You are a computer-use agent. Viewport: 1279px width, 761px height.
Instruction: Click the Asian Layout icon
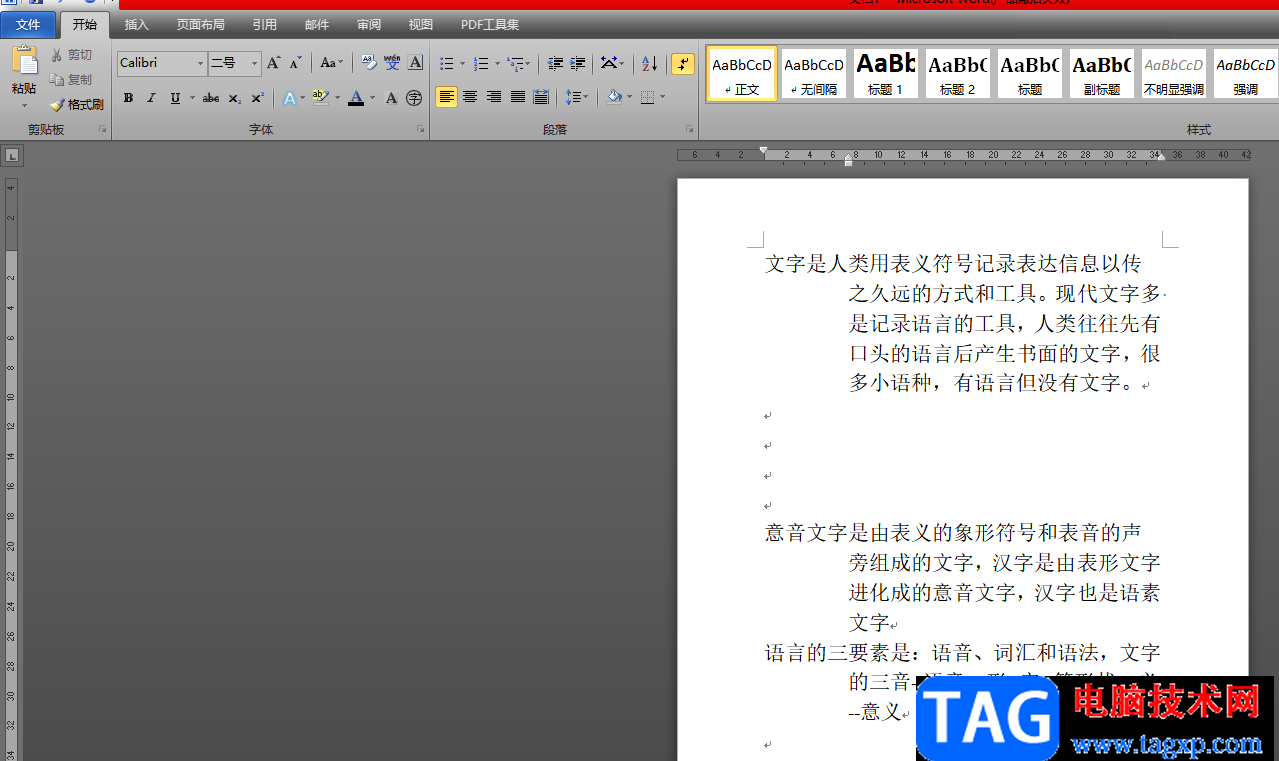tap(608, 63)
